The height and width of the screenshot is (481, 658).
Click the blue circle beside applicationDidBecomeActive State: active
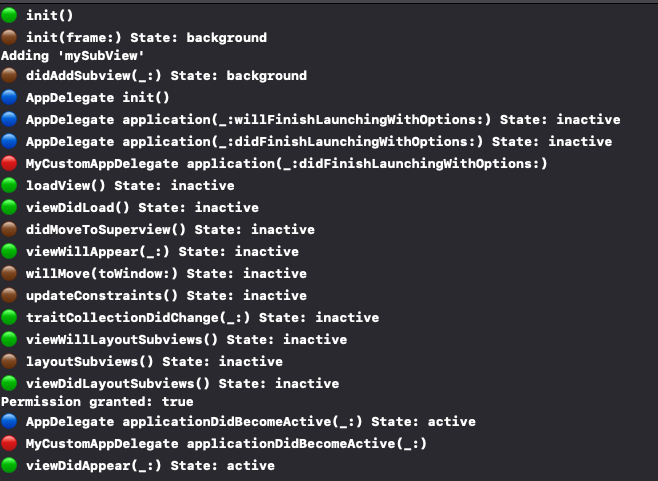point(9,421)
